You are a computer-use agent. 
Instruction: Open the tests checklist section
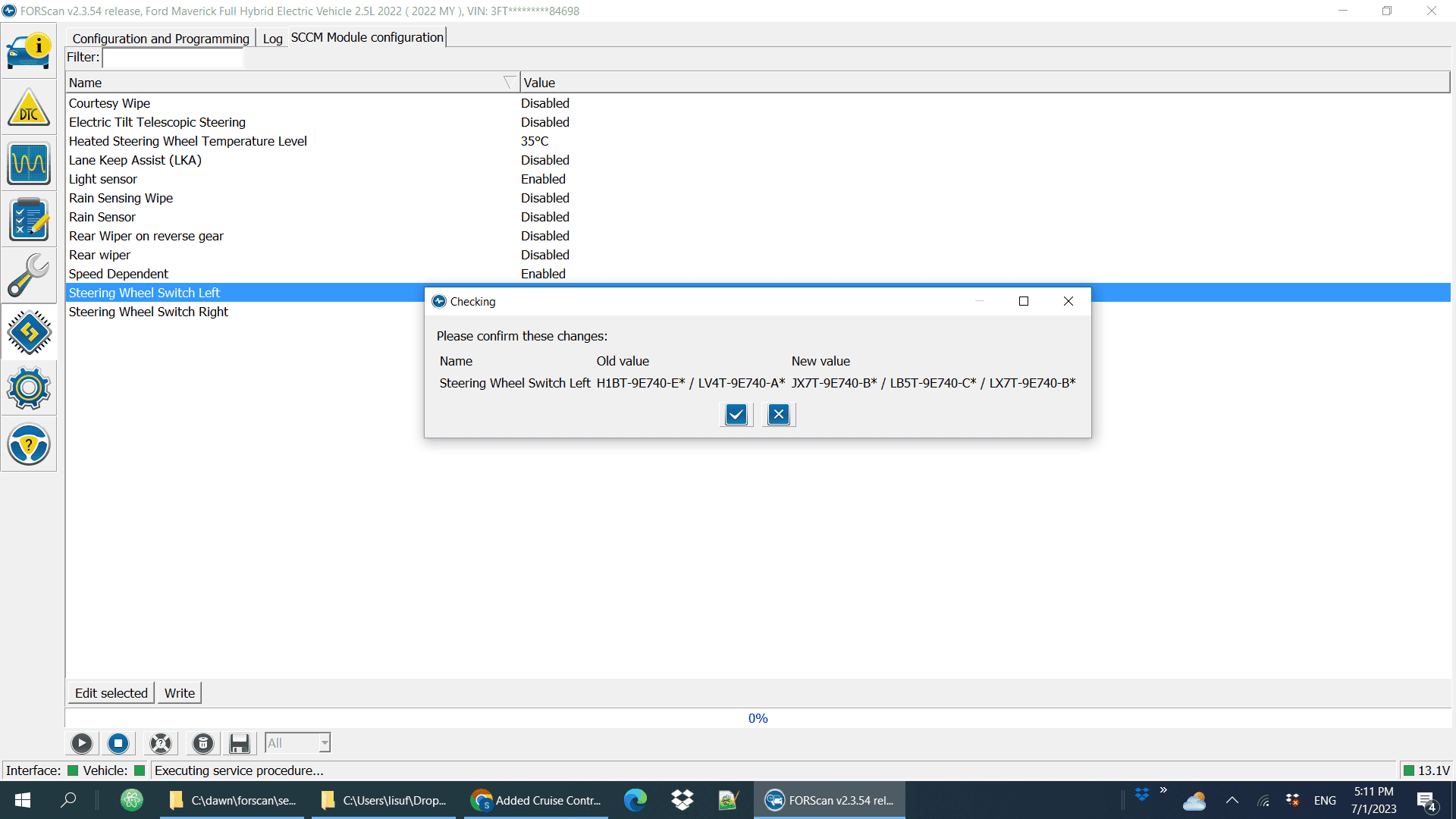pyautogui.click(x=29, y=219)
